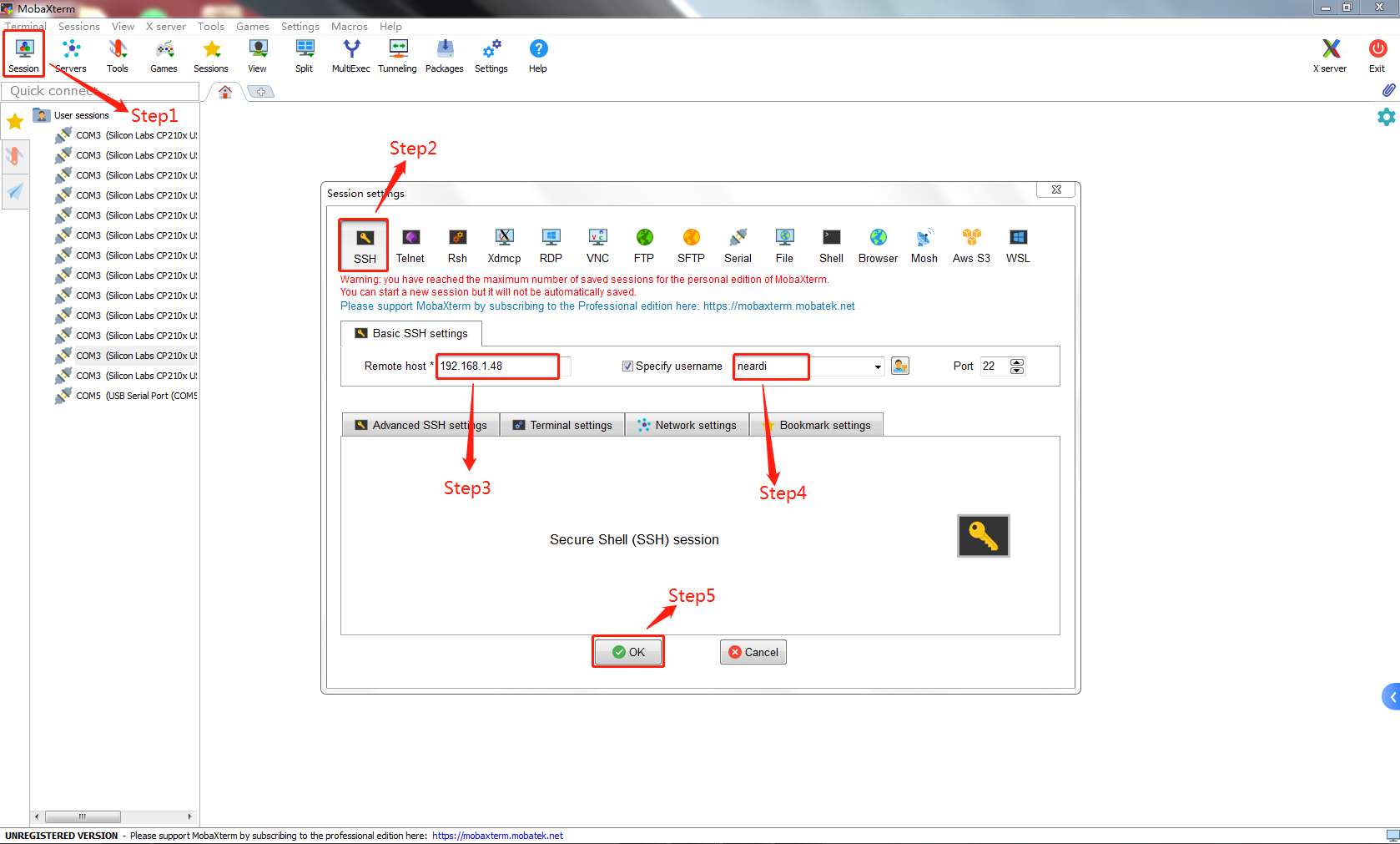Click the Cancel button
The height and width of the screenshot is (844, 1400).
(753, 652)
